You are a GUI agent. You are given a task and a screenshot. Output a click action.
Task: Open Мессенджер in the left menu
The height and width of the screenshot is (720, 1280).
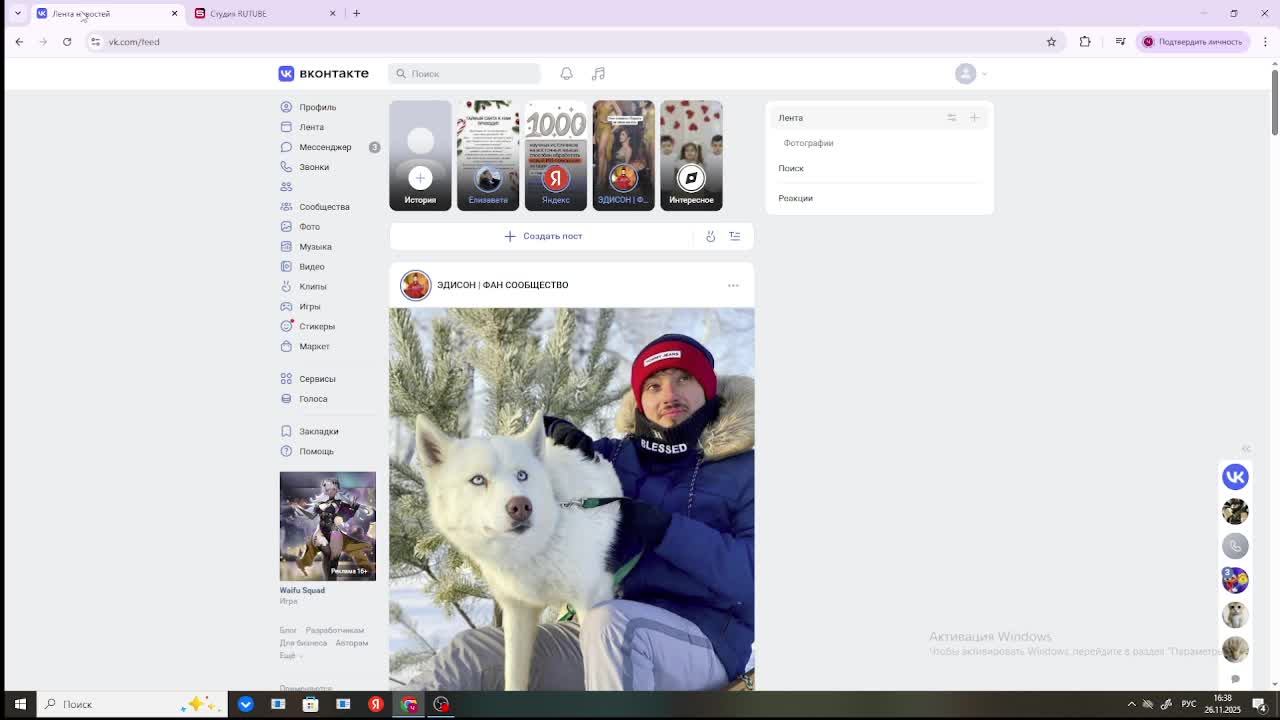tap(325, 147)
